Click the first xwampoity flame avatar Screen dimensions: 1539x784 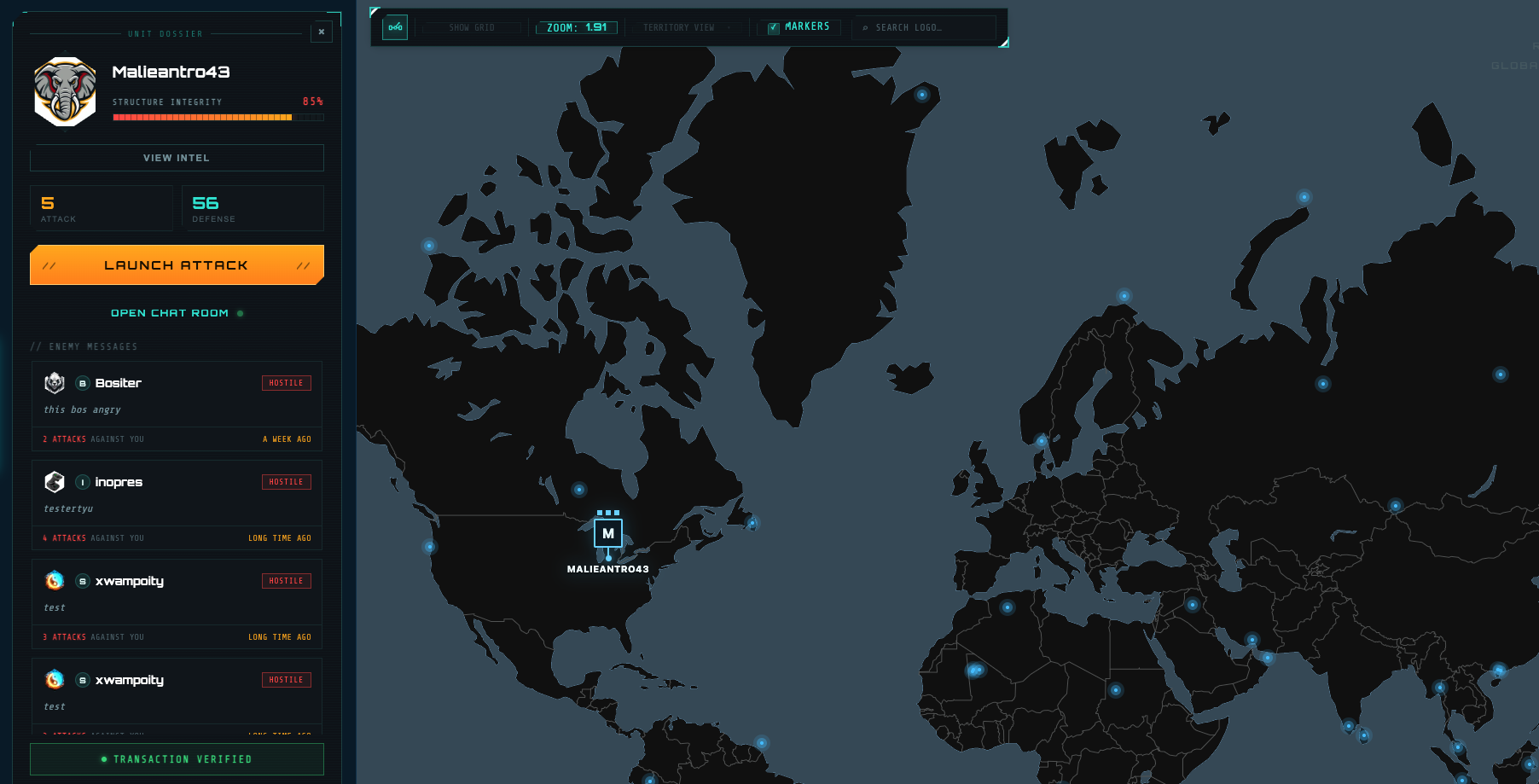(x=55, y=581)
